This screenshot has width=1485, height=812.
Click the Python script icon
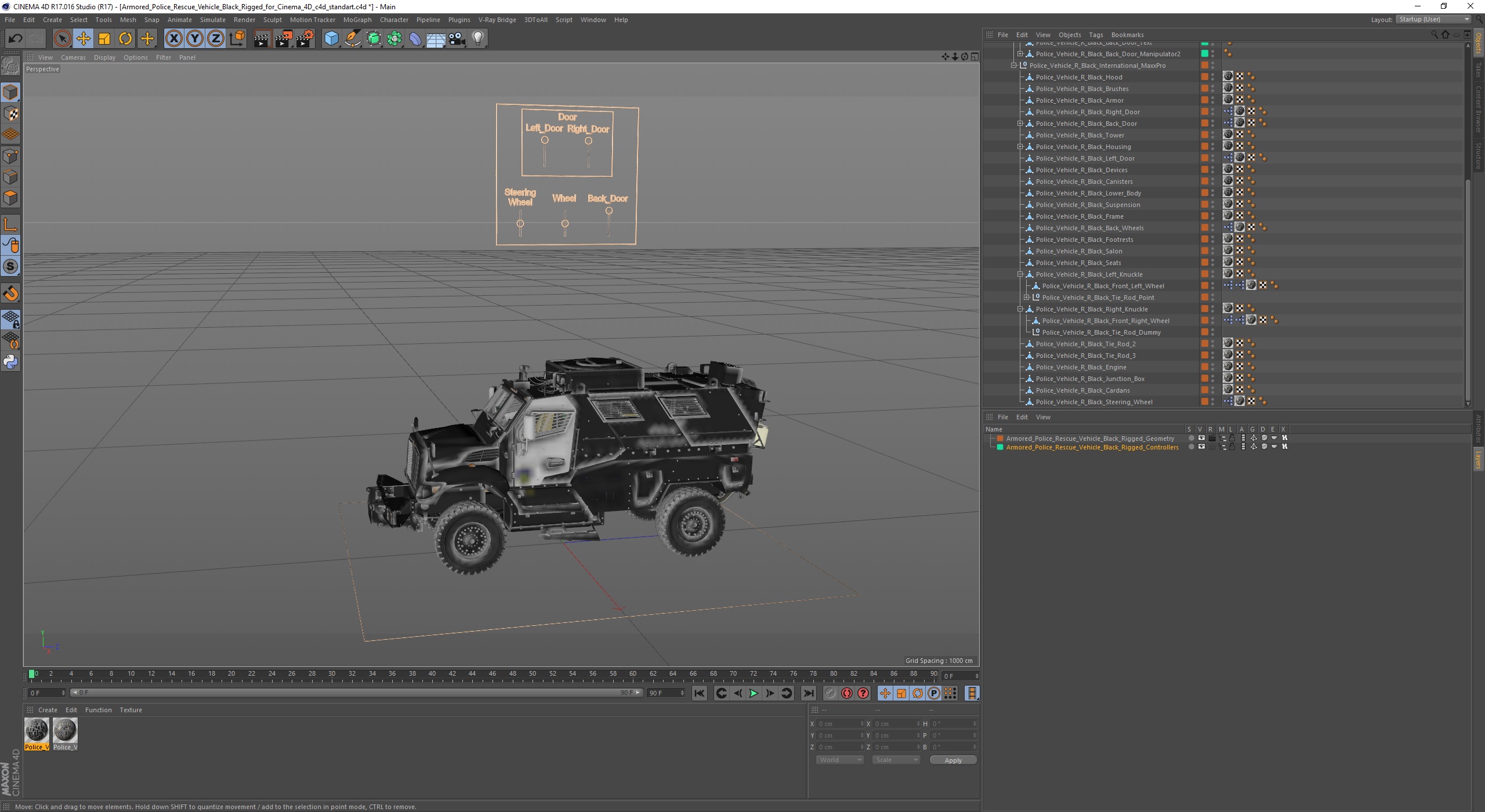[10, 362]
